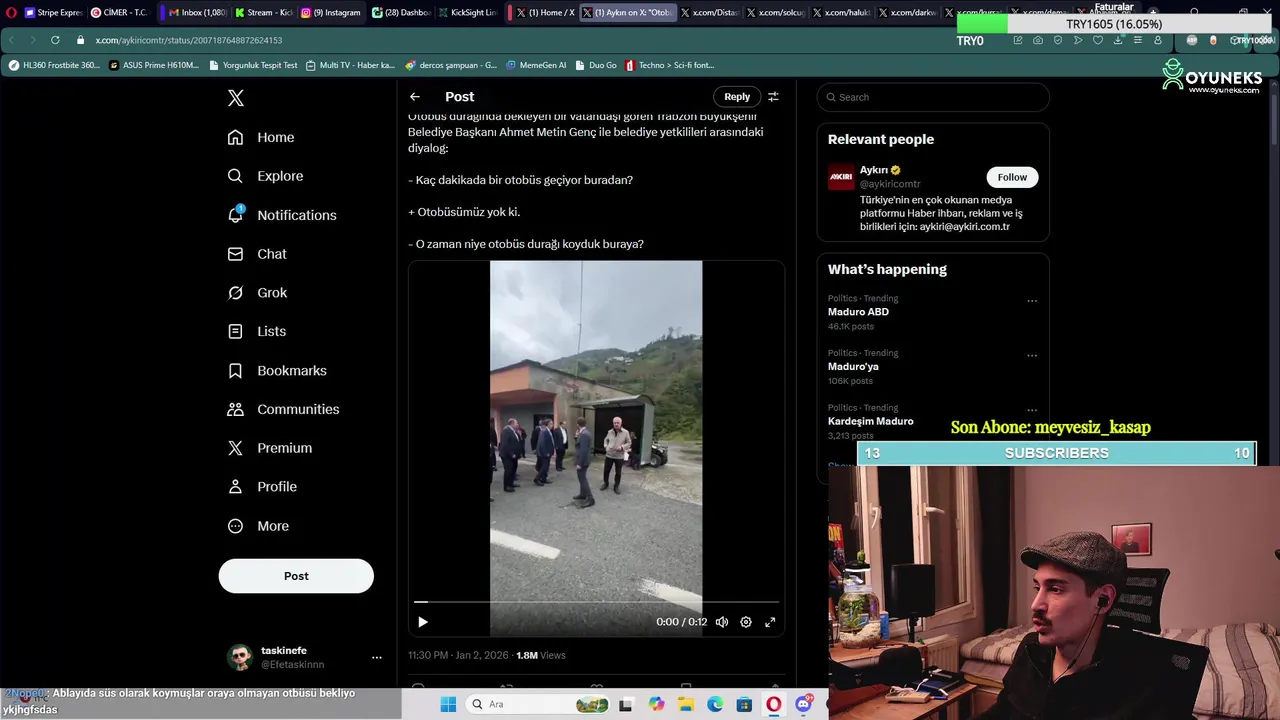
Task: Open the X logo home link
Action: (x=236, y=98)
